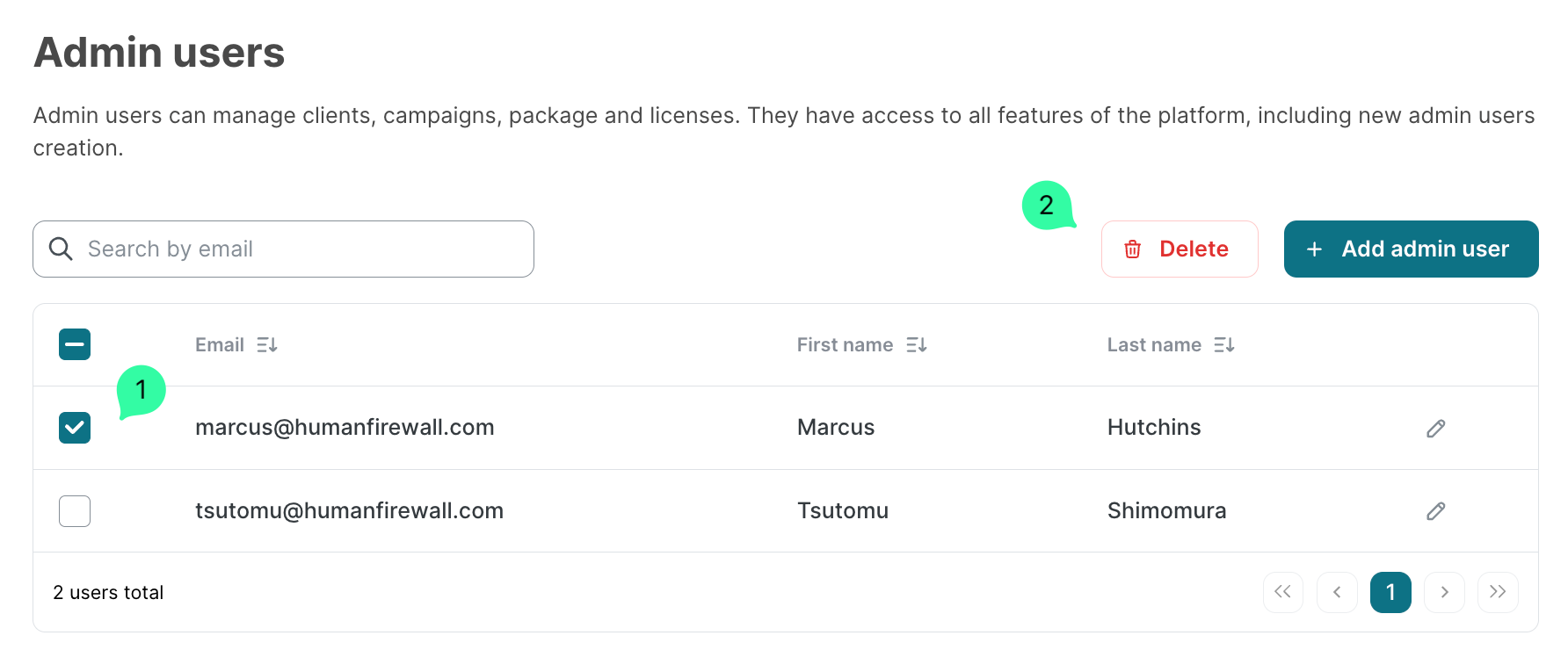Toggle the select-all header checkbox

(x=75, y=344)
